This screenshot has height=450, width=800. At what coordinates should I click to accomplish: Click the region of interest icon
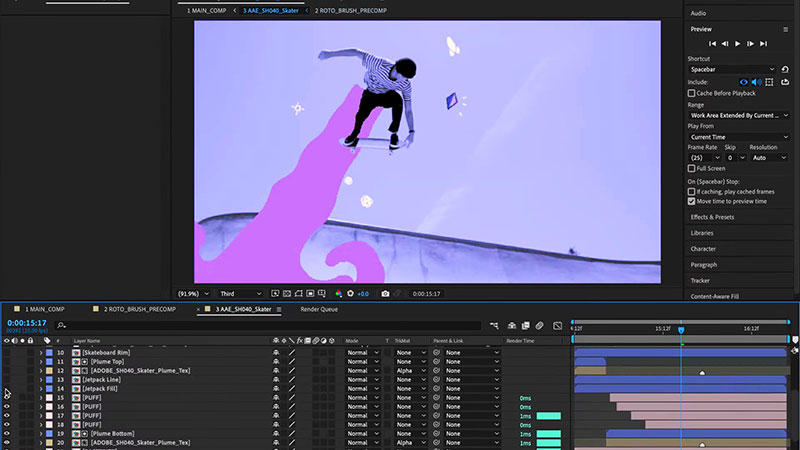(x=310, y=294)
